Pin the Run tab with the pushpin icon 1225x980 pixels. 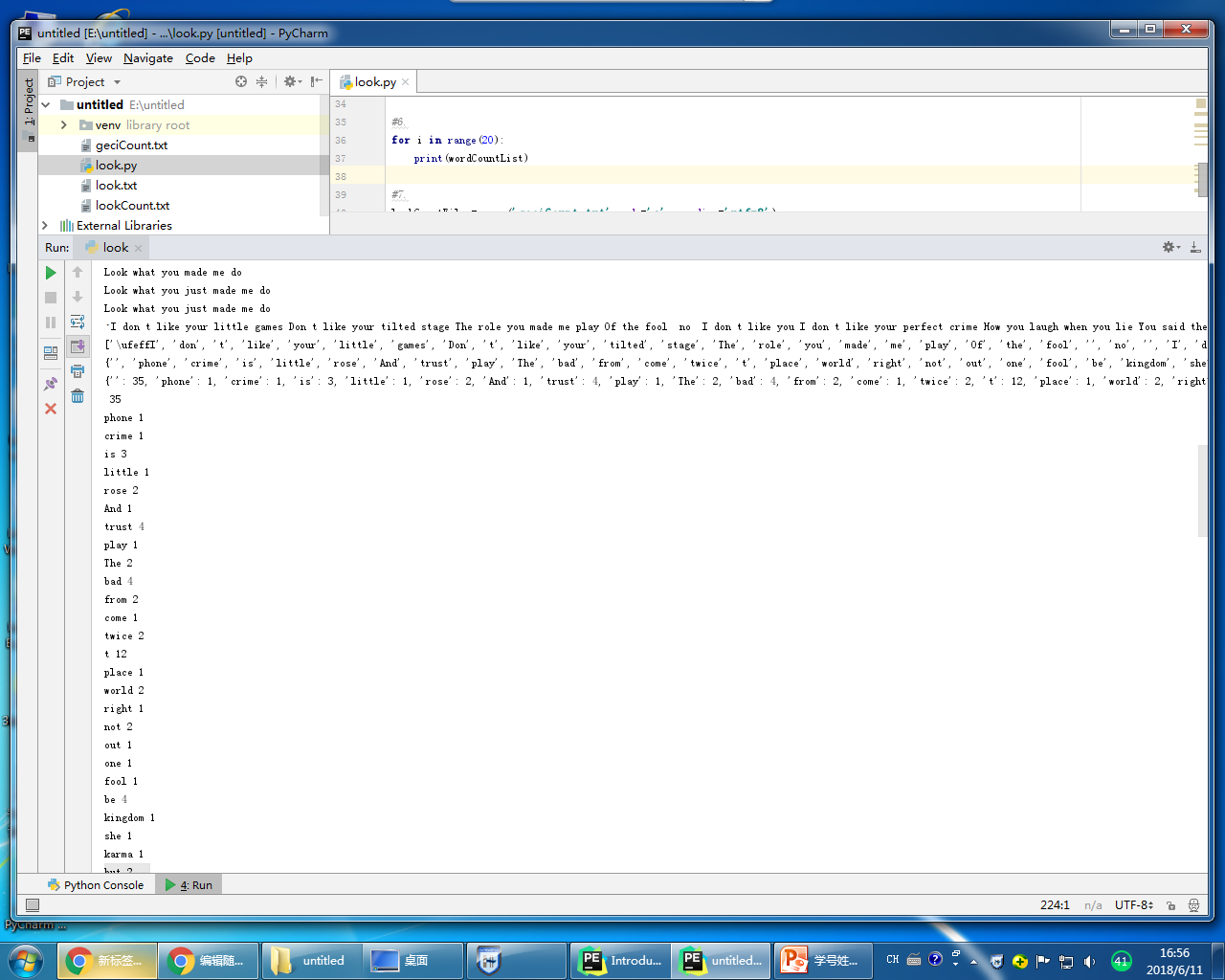click(x=51, y=384)
